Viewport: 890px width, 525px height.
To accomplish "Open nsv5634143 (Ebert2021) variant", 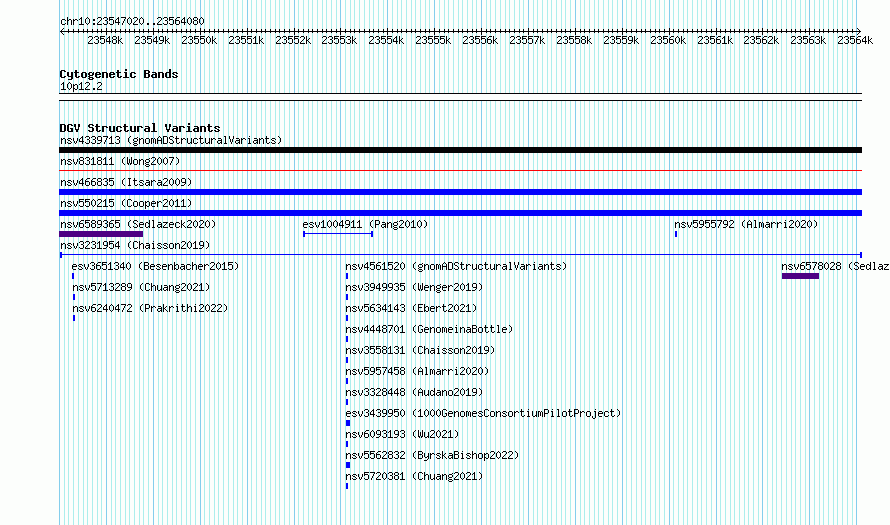I will tap(412, 308).
